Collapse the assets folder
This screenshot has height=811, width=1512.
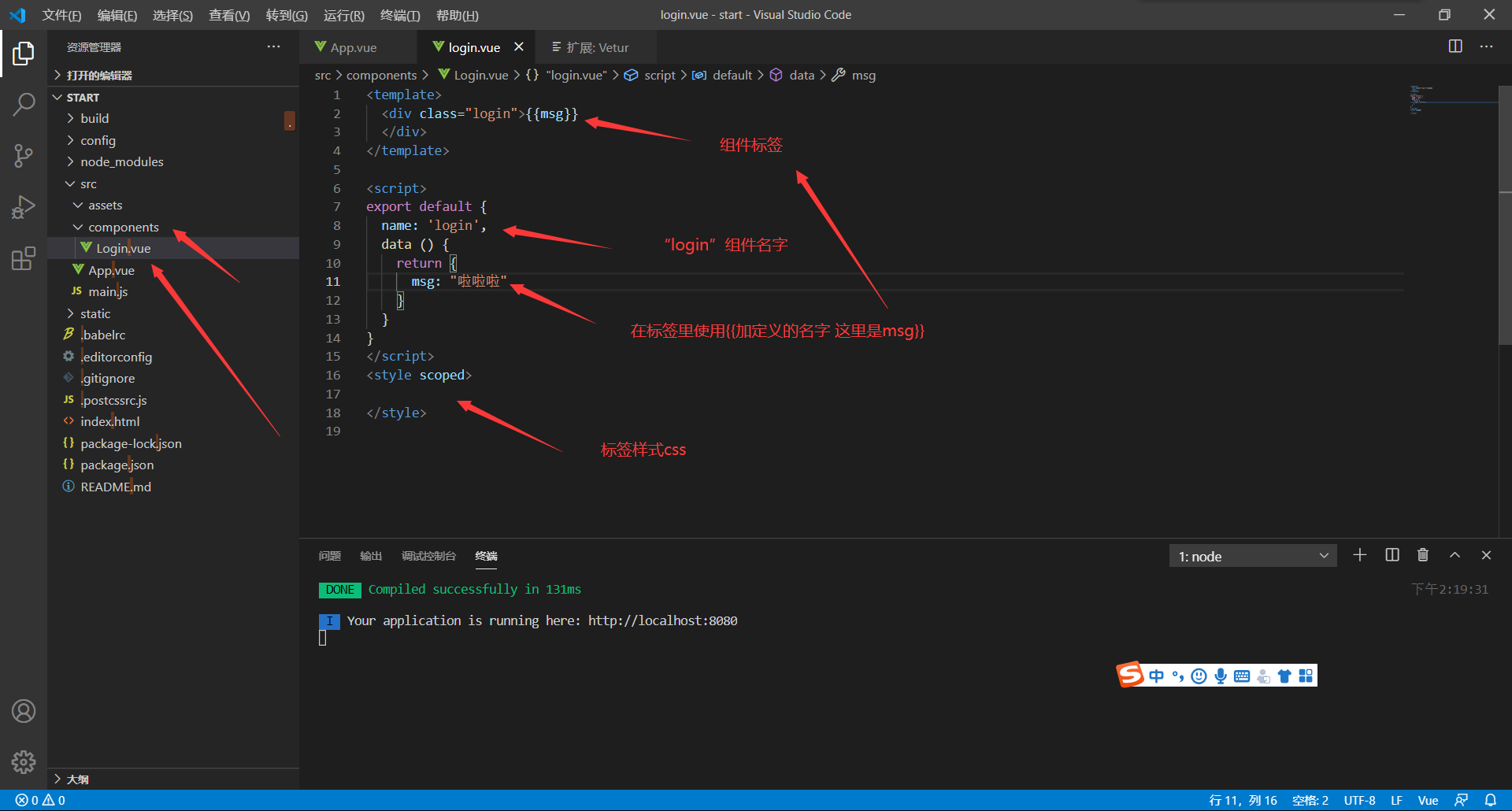tap(173, 205)
